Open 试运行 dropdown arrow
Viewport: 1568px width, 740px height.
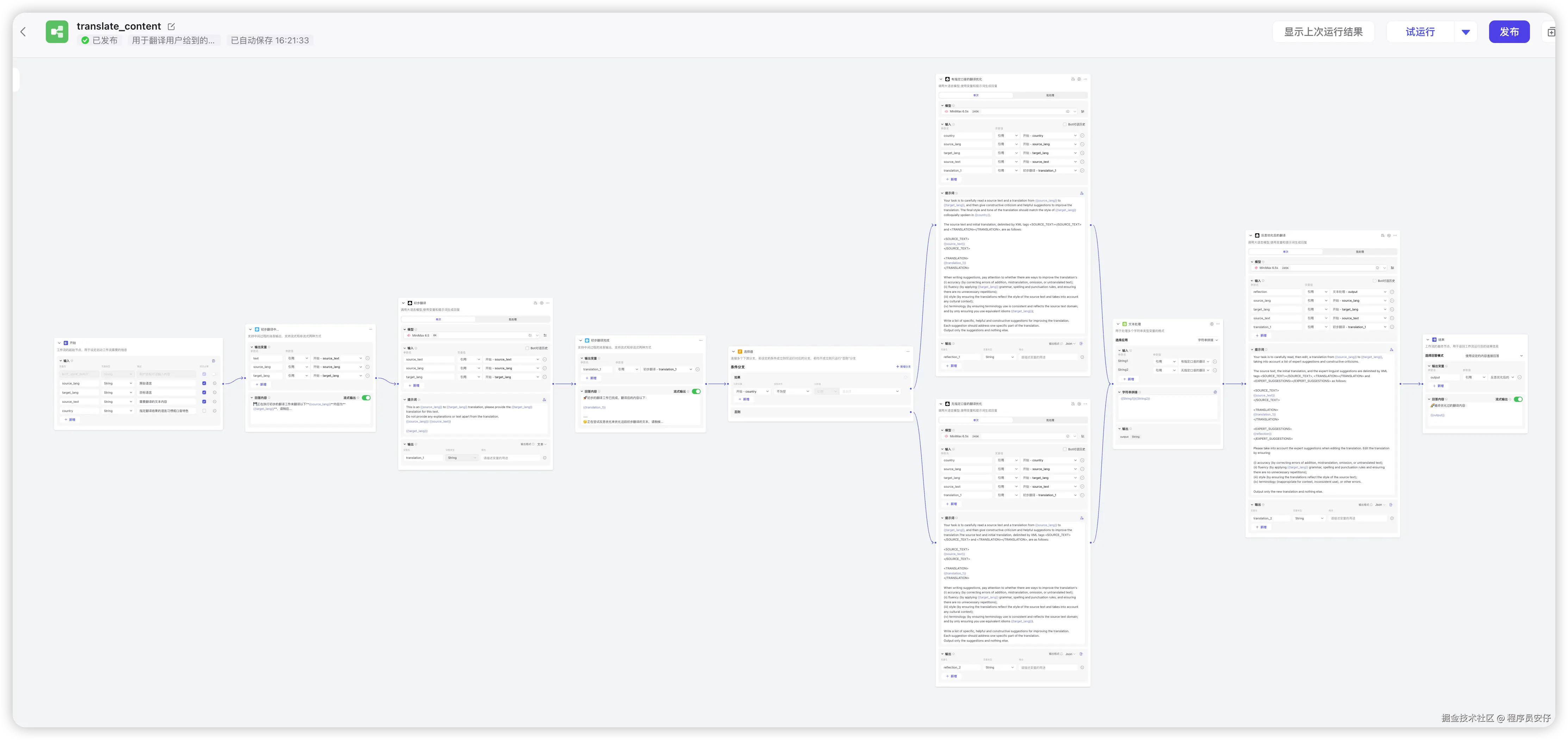coord(1465,32)
